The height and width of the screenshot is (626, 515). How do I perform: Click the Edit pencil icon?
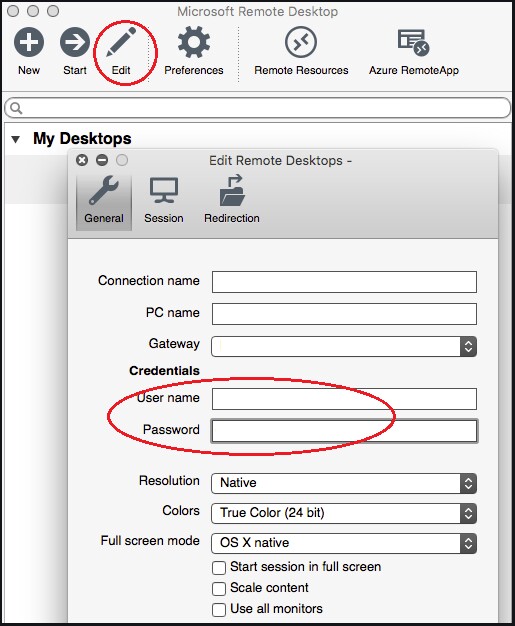tap(121, 42)
